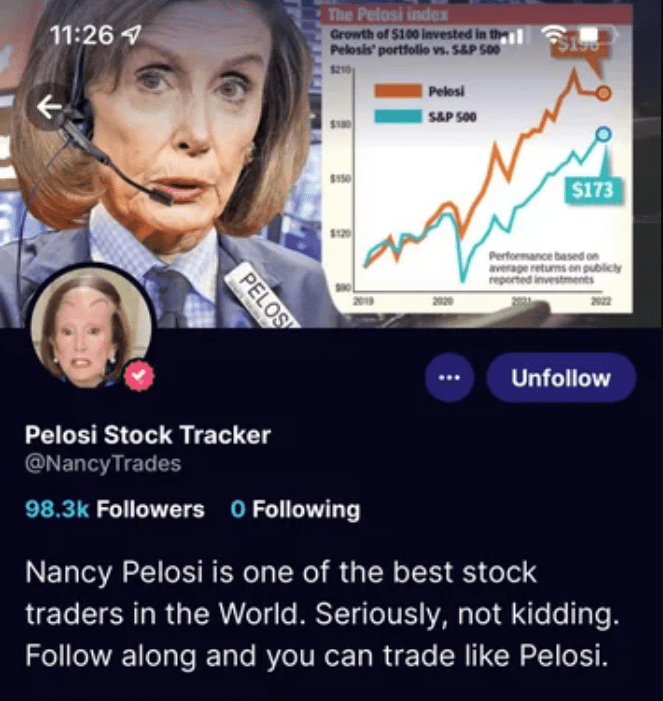
Task: Tap the @NancyTrades handle
Action: [x=103, y=464]
